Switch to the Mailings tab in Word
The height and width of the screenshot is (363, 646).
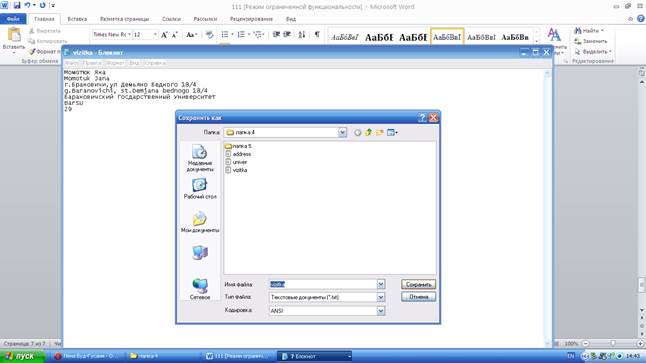[x=205, y=19]
